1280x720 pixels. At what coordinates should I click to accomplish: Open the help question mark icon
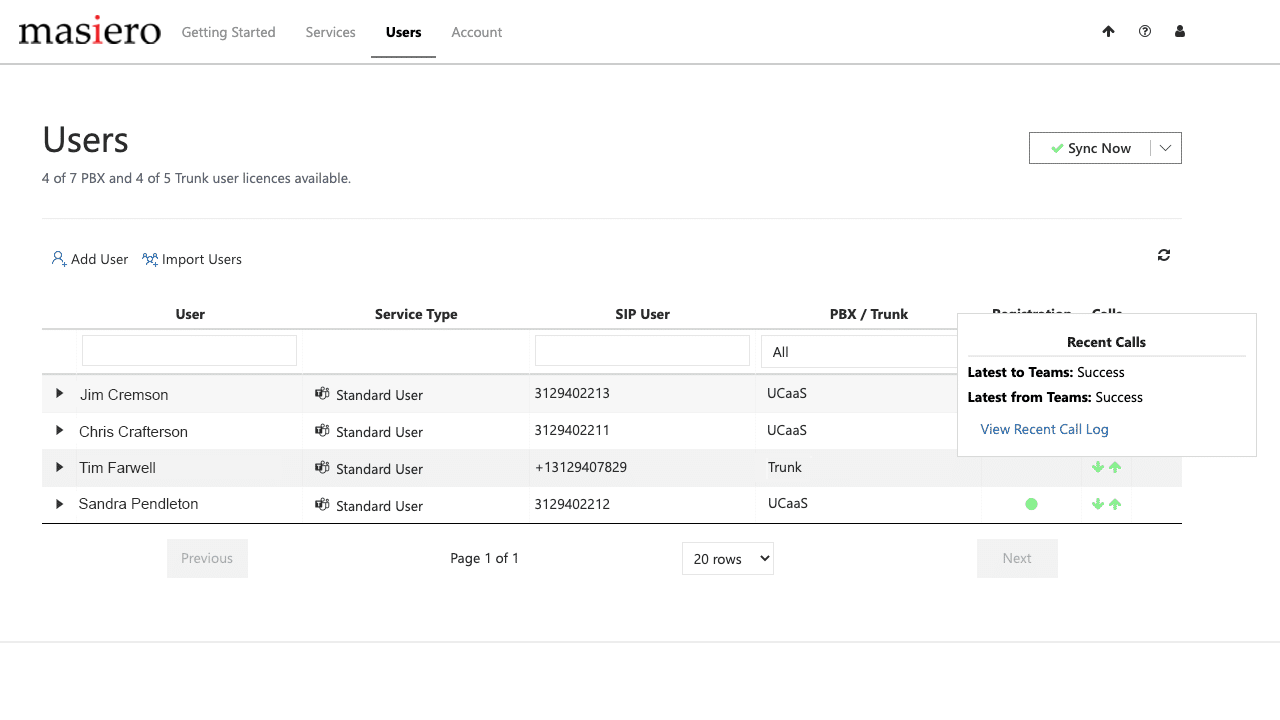pyautogui.click(x=1145, y=31)
